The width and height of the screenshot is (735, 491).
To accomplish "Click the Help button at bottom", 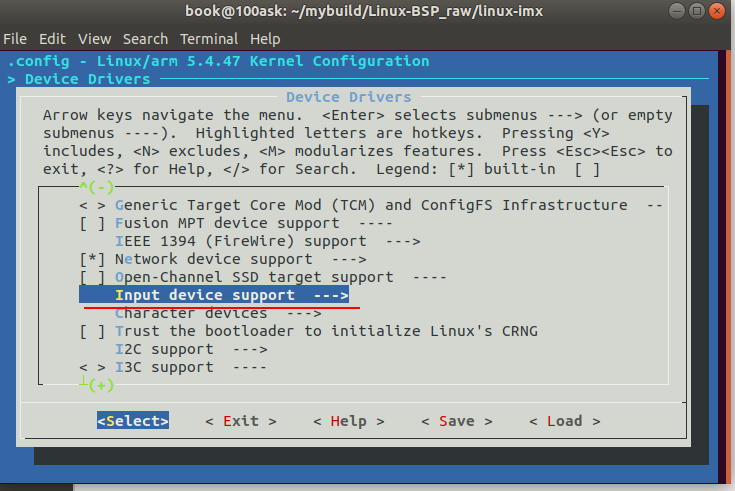I will coord(348,421).
